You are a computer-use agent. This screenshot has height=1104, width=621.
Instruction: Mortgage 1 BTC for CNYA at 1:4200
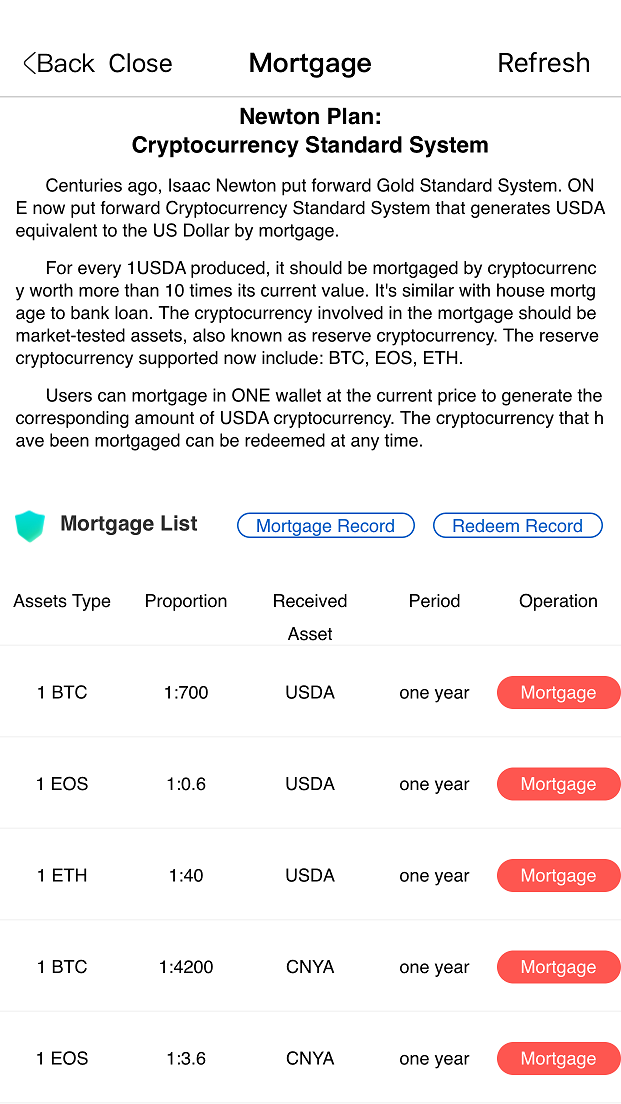pos(558,968)
